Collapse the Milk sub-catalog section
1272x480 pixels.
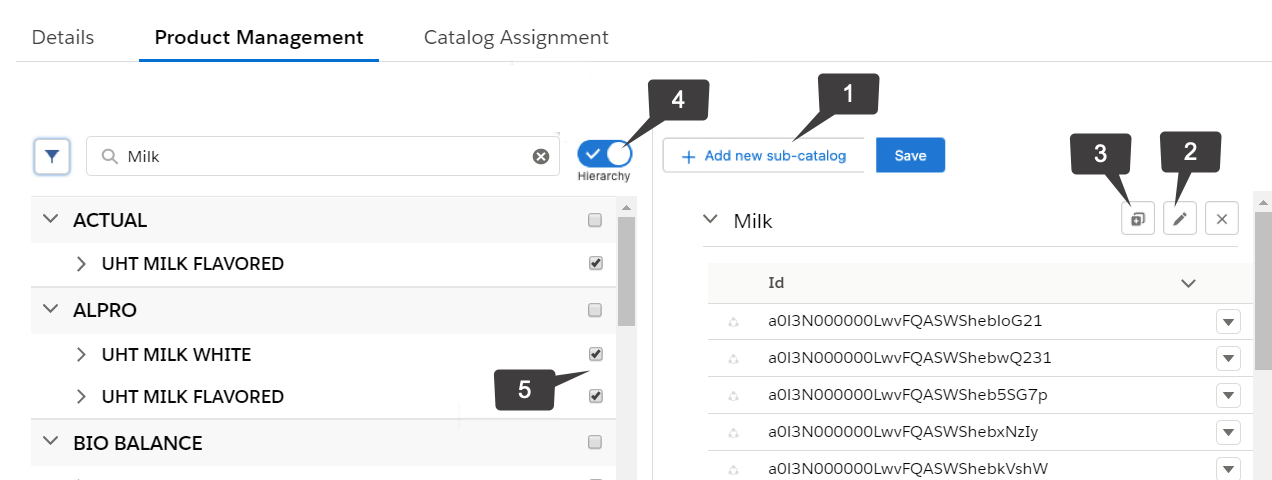tap(710, 219)
